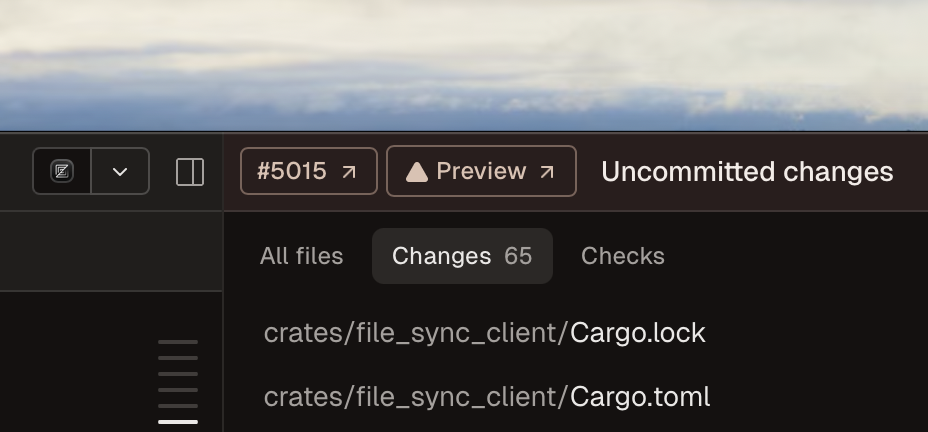The width and height of the screenshot is (928, 432).
Task: Open crates/file_sync_client/Cargo.lock in the changes list
Action: (484, 333)
